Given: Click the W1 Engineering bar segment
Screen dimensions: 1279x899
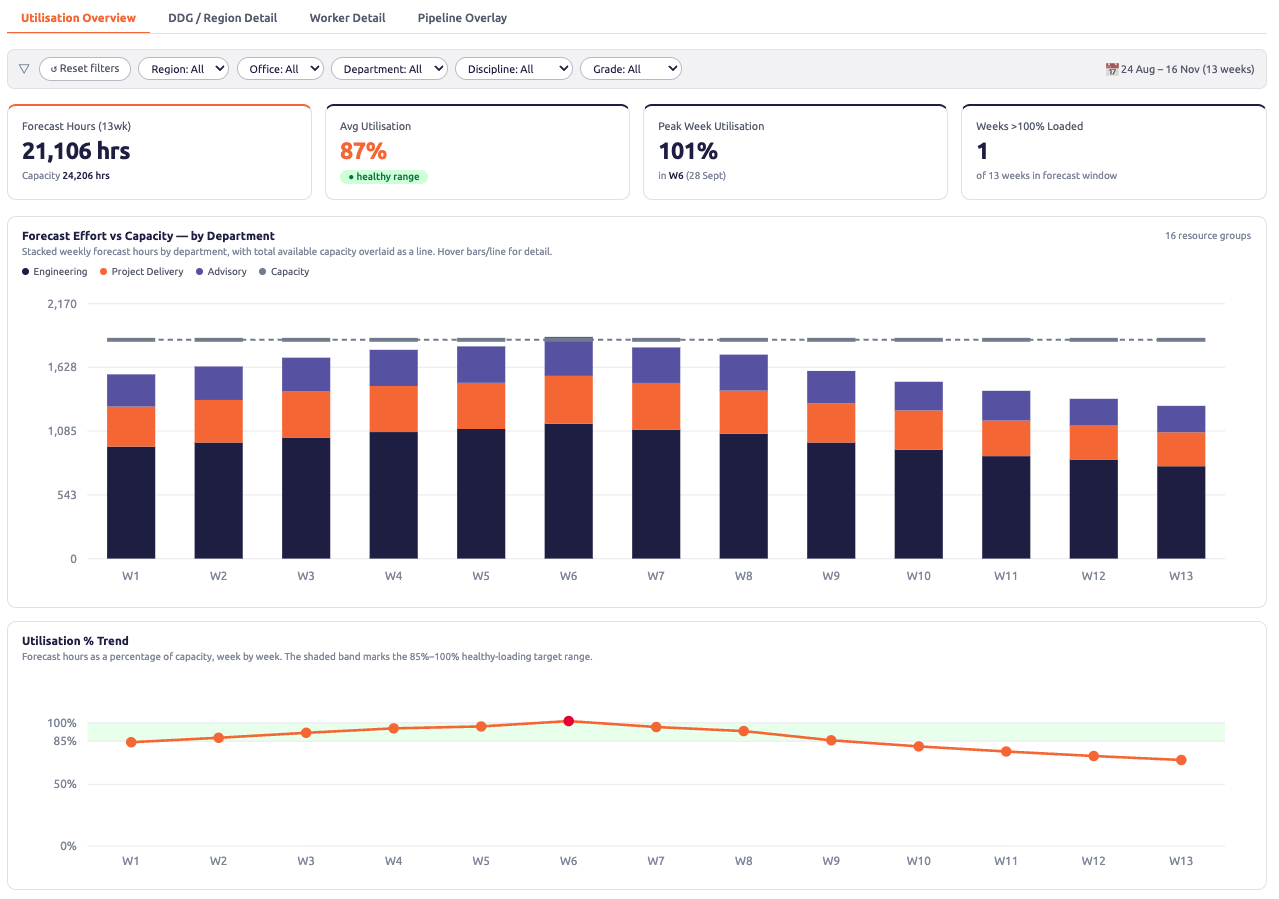Looking at the screenshot, I should [131, 503].
